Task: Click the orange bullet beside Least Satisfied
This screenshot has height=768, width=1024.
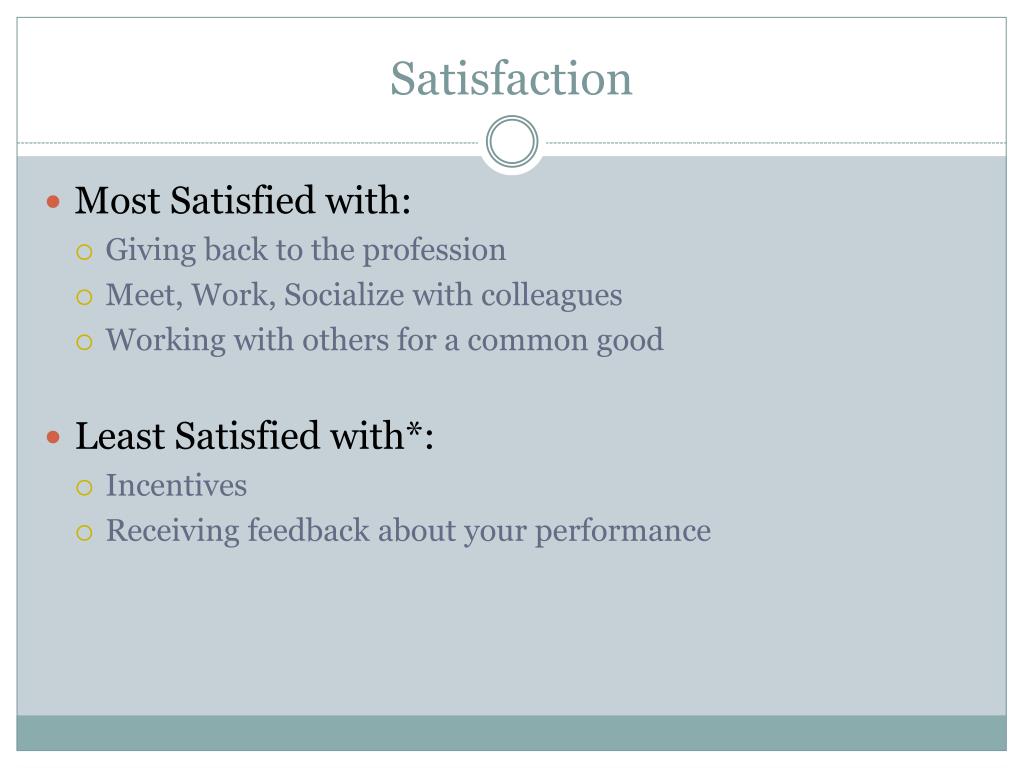Action: 54,436
